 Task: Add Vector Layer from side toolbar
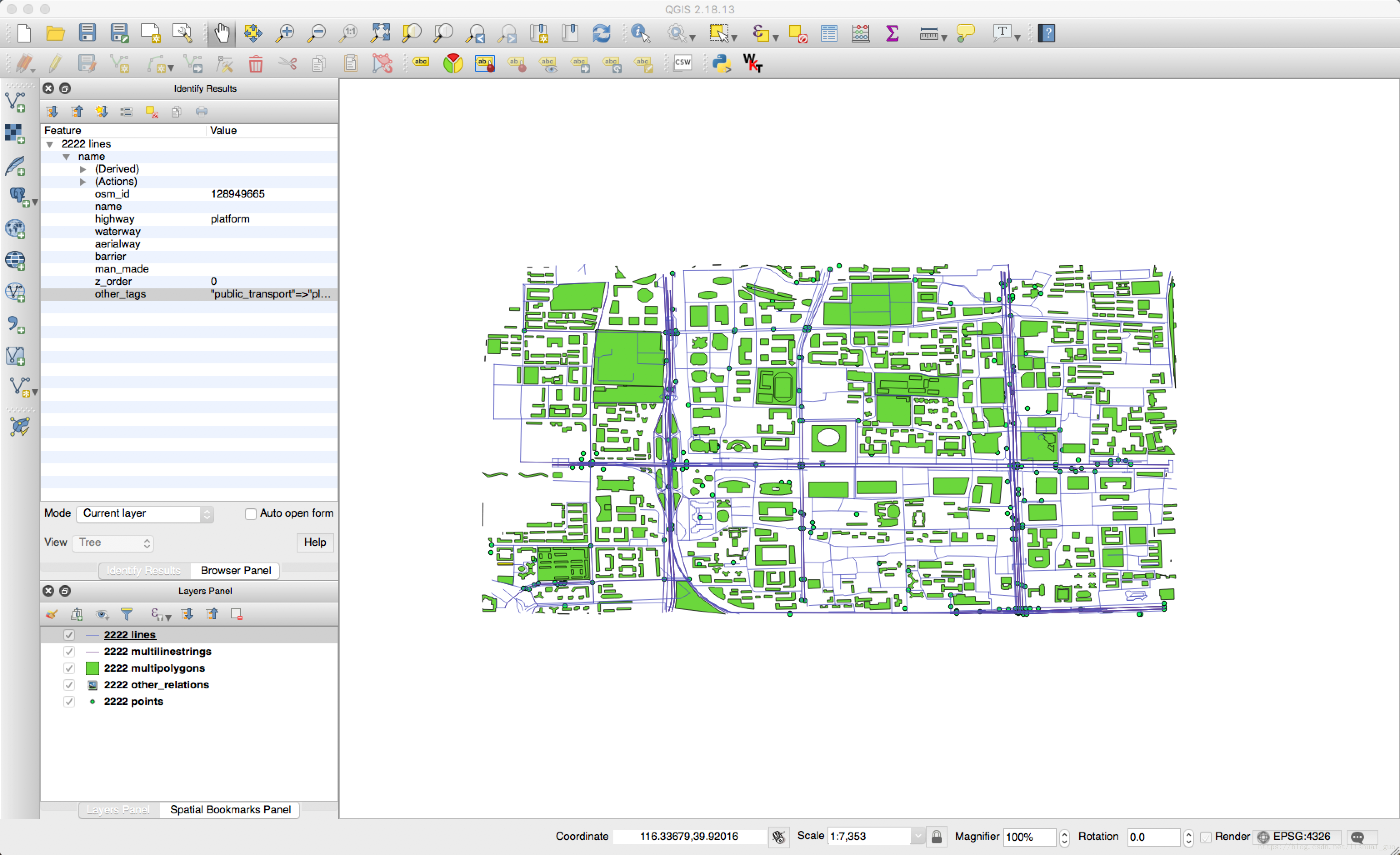[x=16, y=103]
